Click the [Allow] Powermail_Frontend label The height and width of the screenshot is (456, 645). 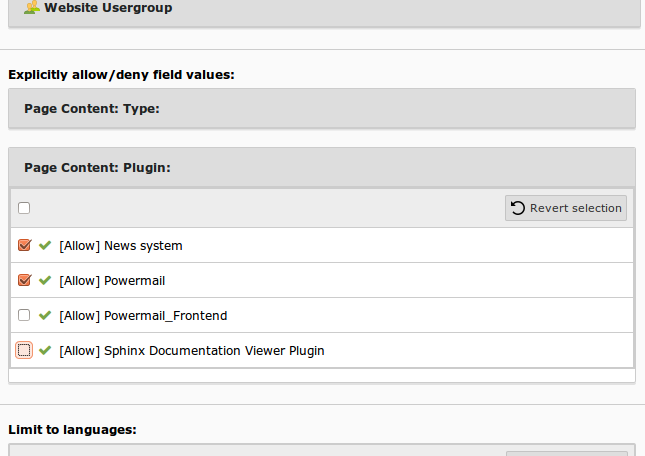pos(143,316)
